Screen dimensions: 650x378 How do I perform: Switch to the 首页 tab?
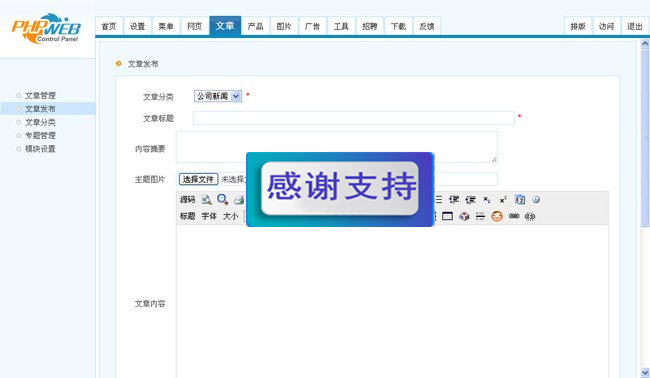click(109, 27)
